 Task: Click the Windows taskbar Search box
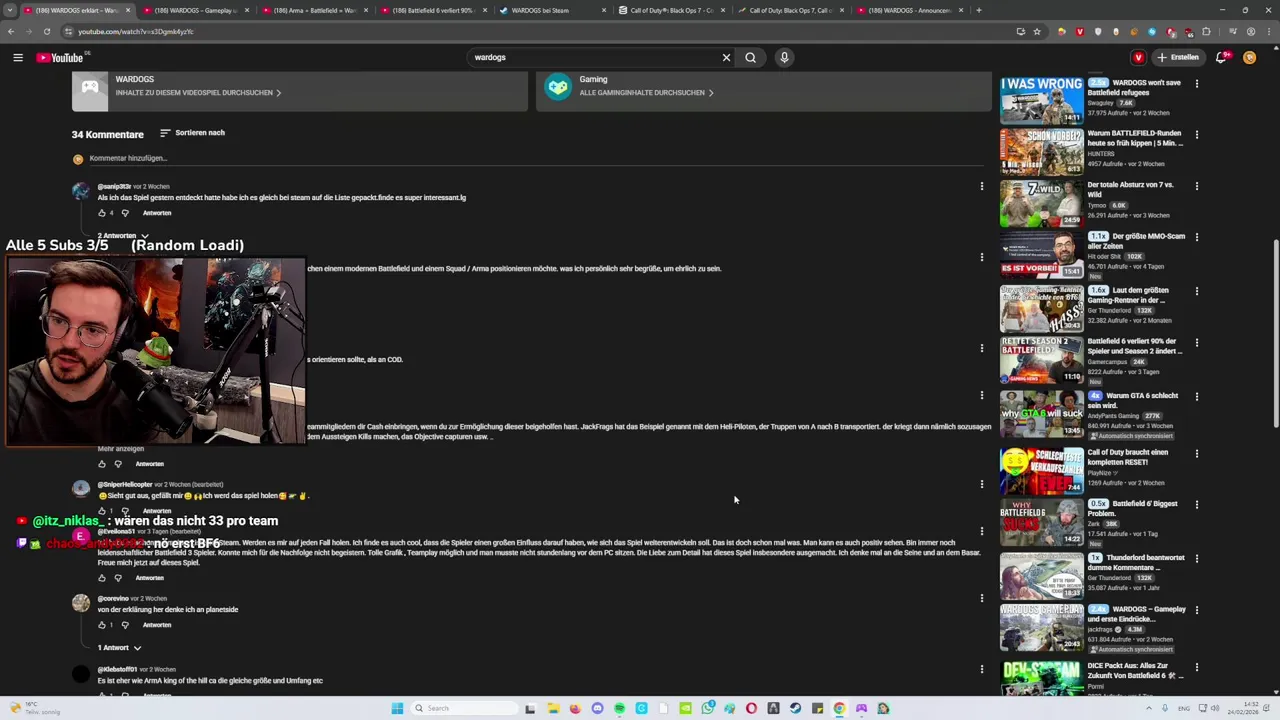tap(465, 708)
